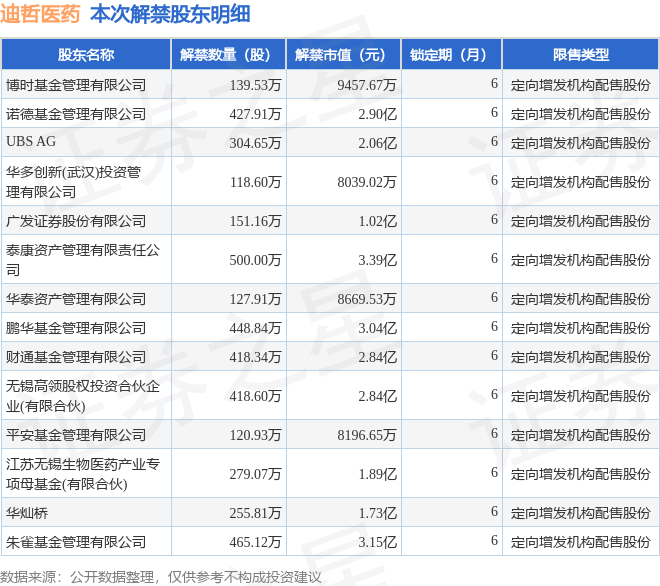This screenshot has width=660, height=586.
Task: Click shareholder 泰康资产管理有限责任公司
Action: click(82, 260)
